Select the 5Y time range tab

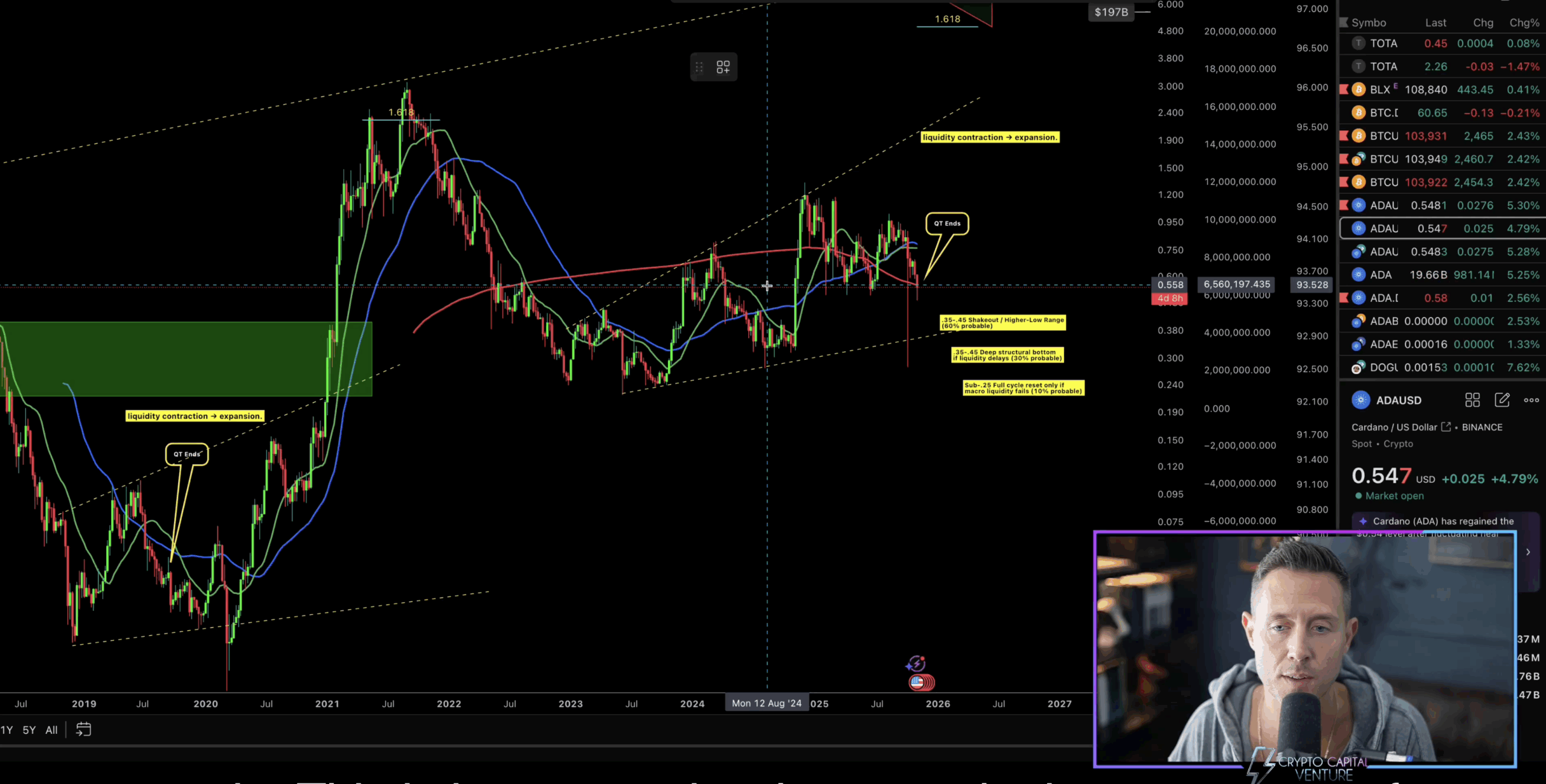coord(29,730)
